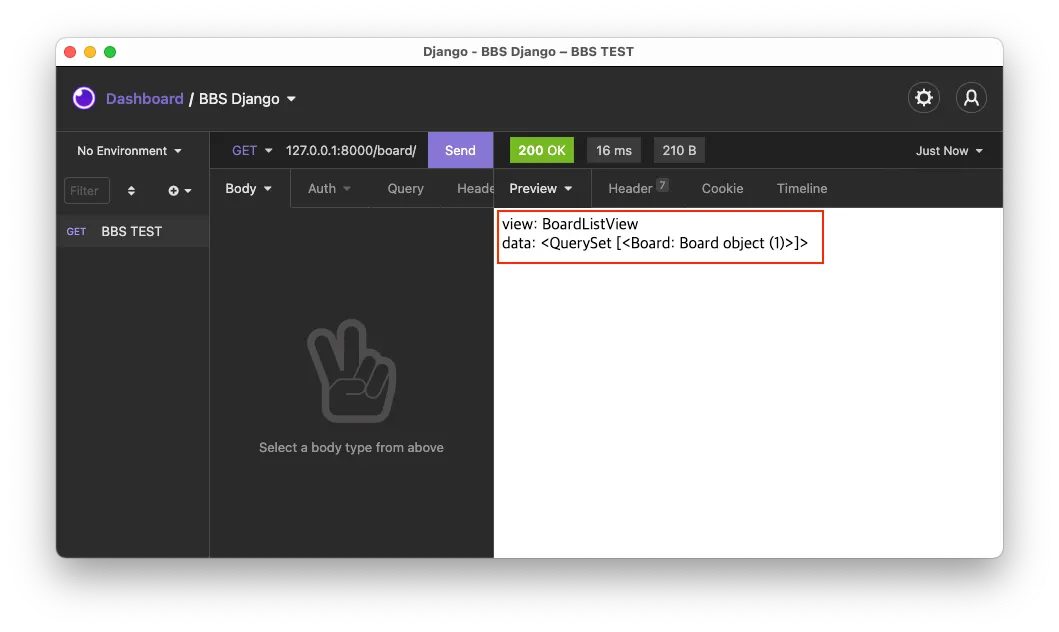Open the response Cookie tab
The image size is (1059, 632).
[x=722, y=189]
